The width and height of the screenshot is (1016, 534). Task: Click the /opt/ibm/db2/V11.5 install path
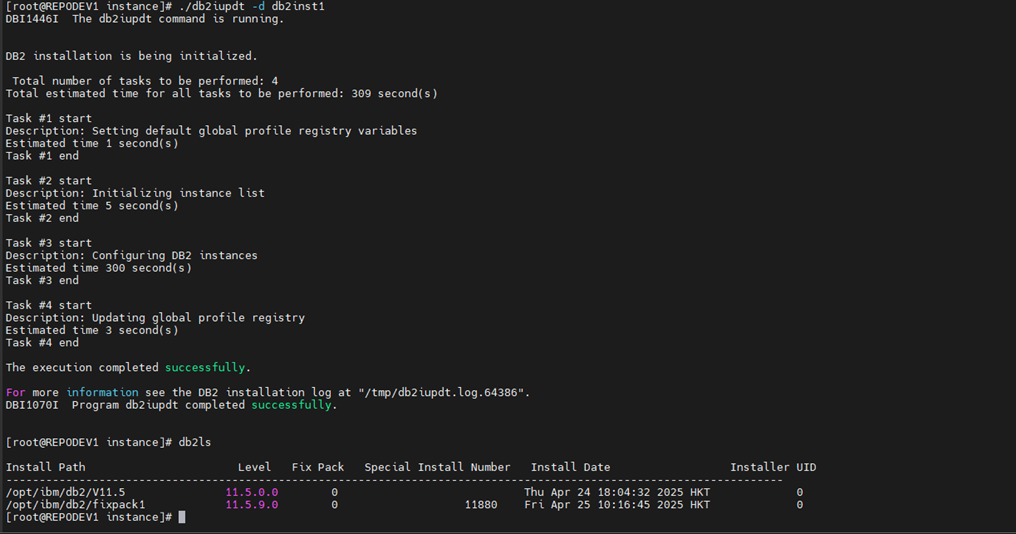[65, 493]
